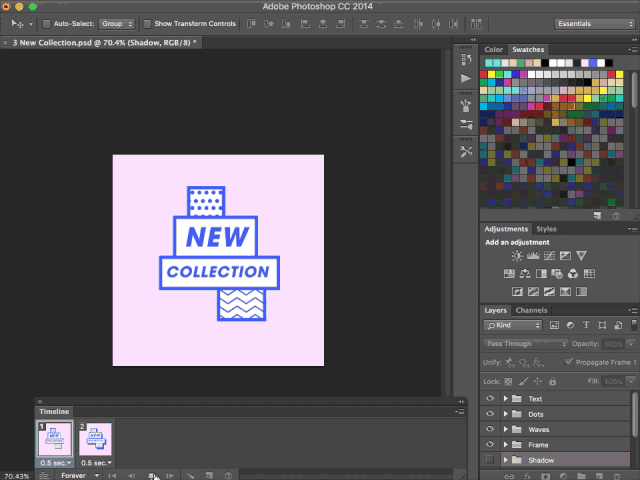Select the Timeline tab
Screen dimensions: 640x480
[54, 411]
